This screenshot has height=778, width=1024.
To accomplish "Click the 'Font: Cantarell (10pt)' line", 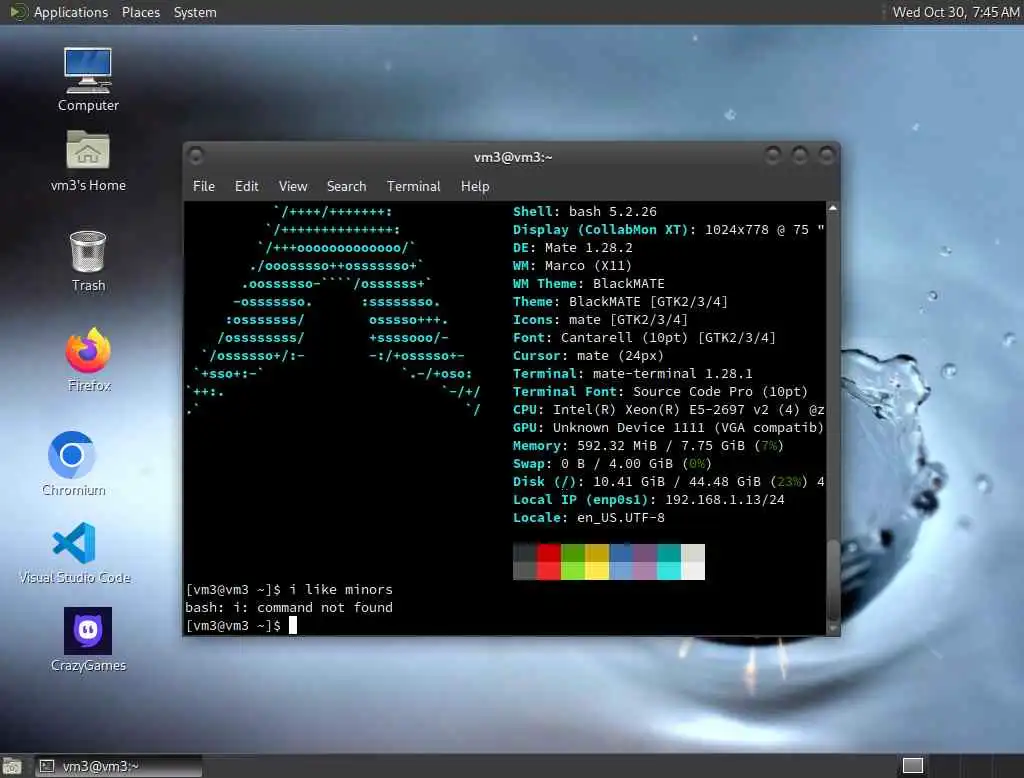I will tap(645, 338).
